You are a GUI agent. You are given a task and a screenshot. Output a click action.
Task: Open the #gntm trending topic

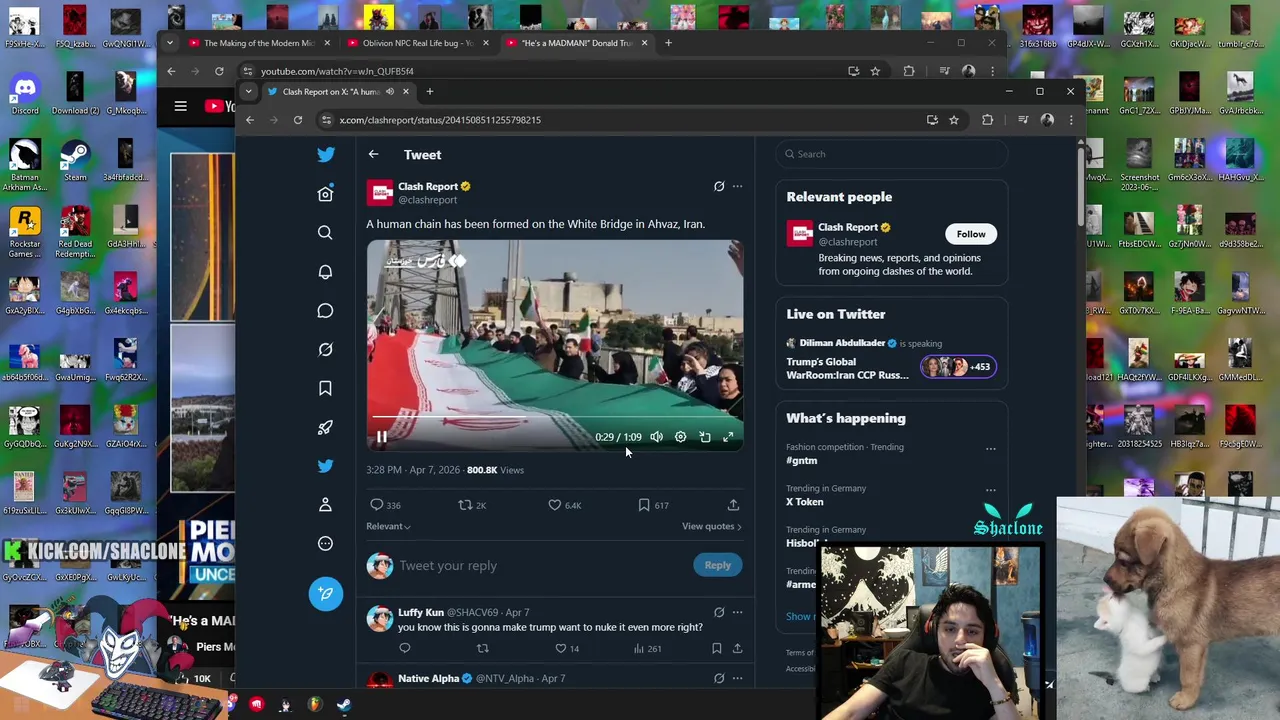coord(801,461)
